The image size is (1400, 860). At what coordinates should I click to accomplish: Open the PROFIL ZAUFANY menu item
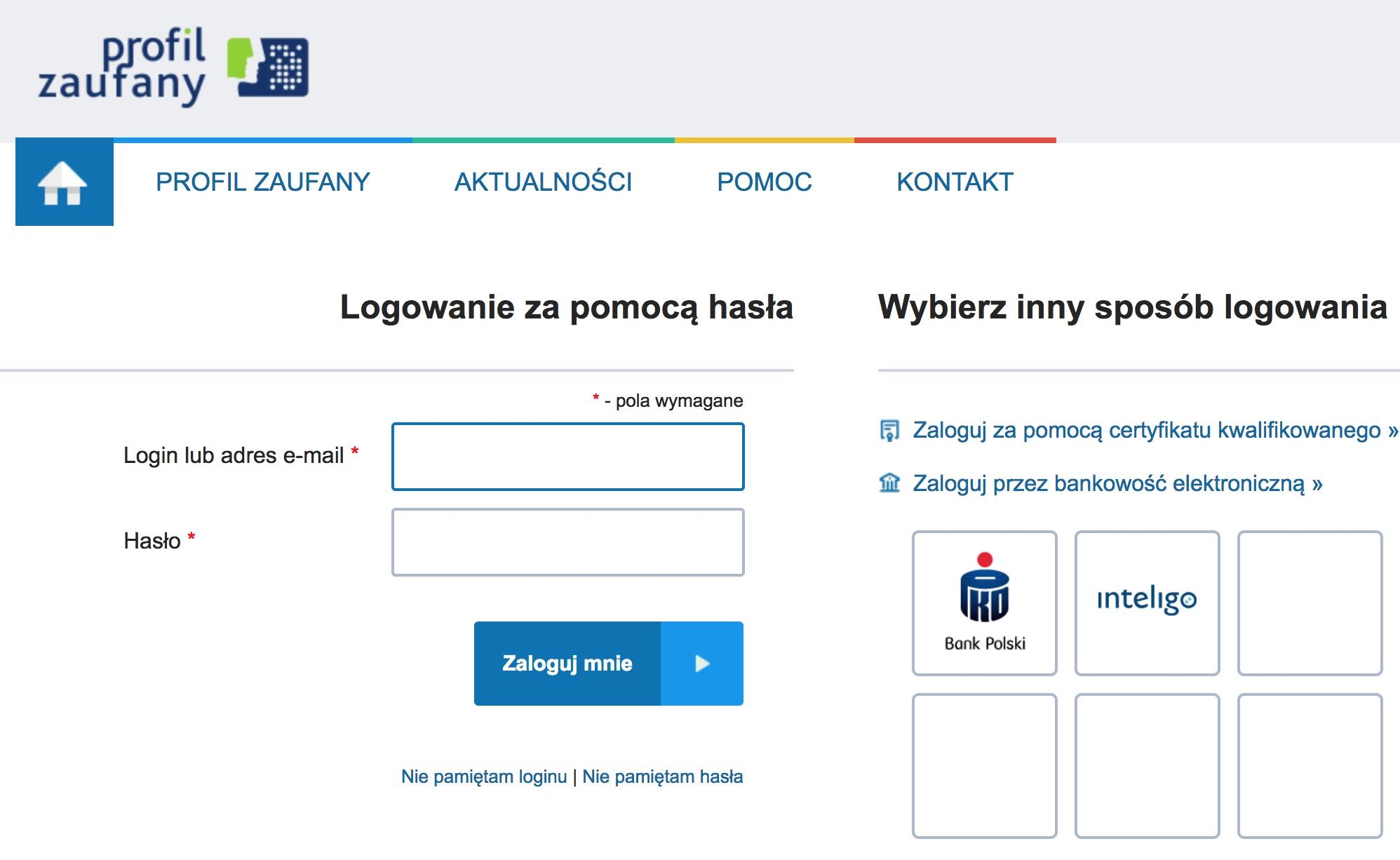coord(263,182)
